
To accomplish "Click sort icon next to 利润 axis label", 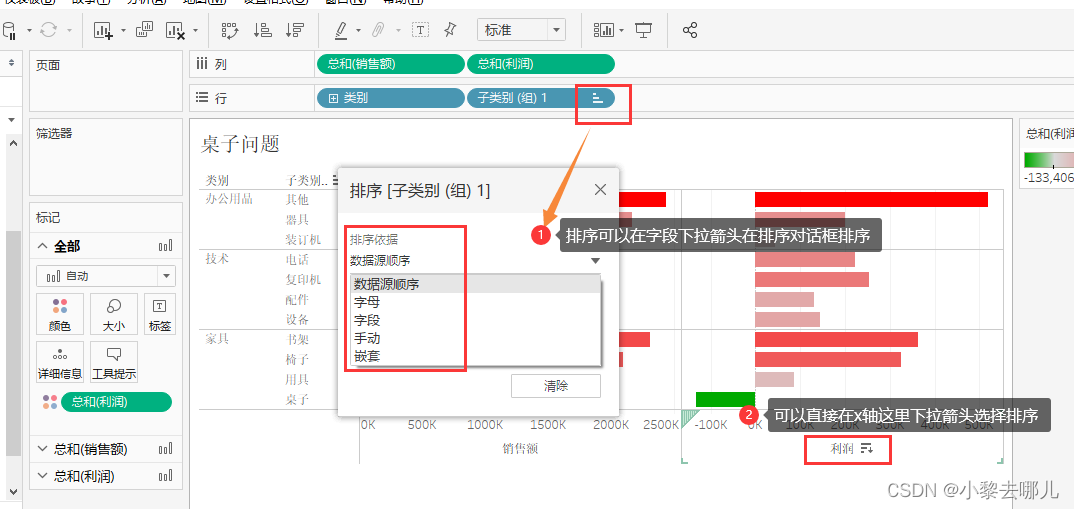I will pyautogui.click(x=866, y=449).
